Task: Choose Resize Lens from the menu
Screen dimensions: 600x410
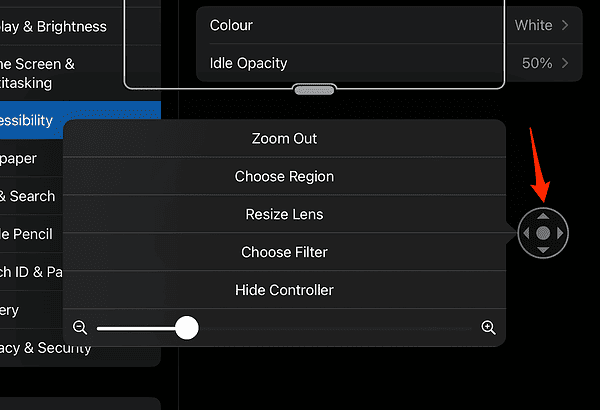Action: coord(284,214)
